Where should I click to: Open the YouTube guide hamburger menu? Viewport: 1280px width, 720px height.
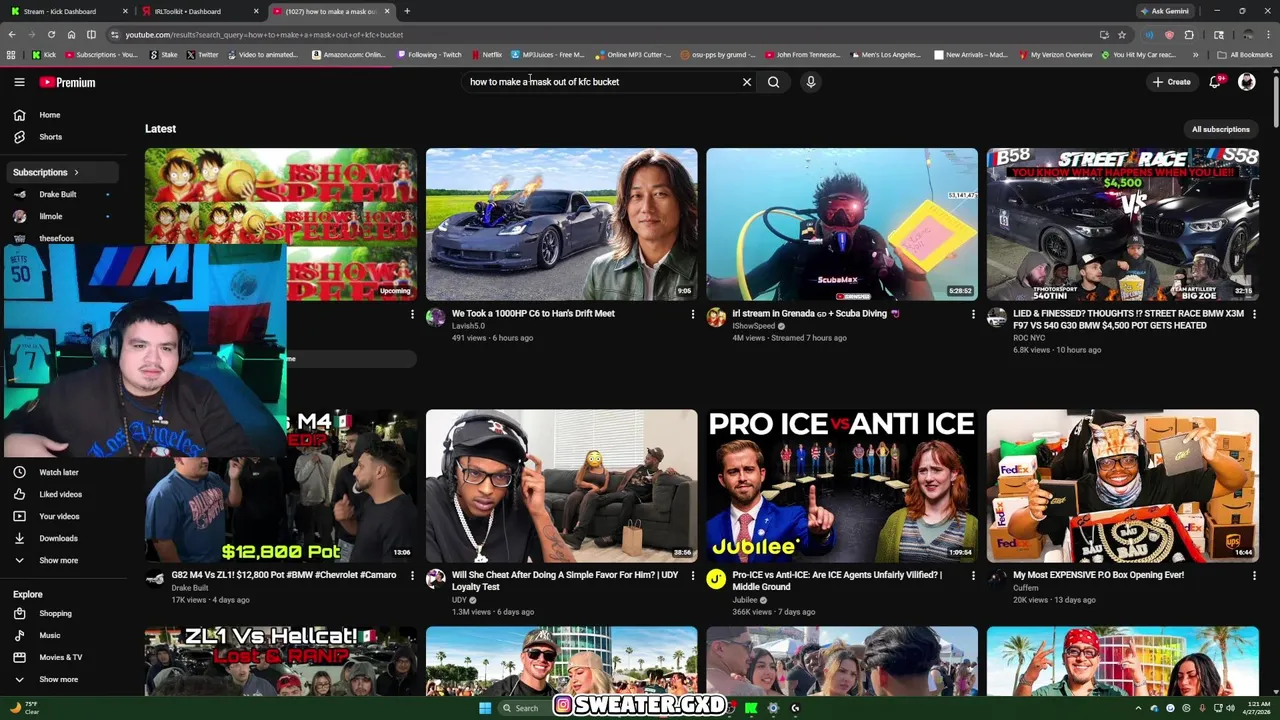tap(19, 82)
